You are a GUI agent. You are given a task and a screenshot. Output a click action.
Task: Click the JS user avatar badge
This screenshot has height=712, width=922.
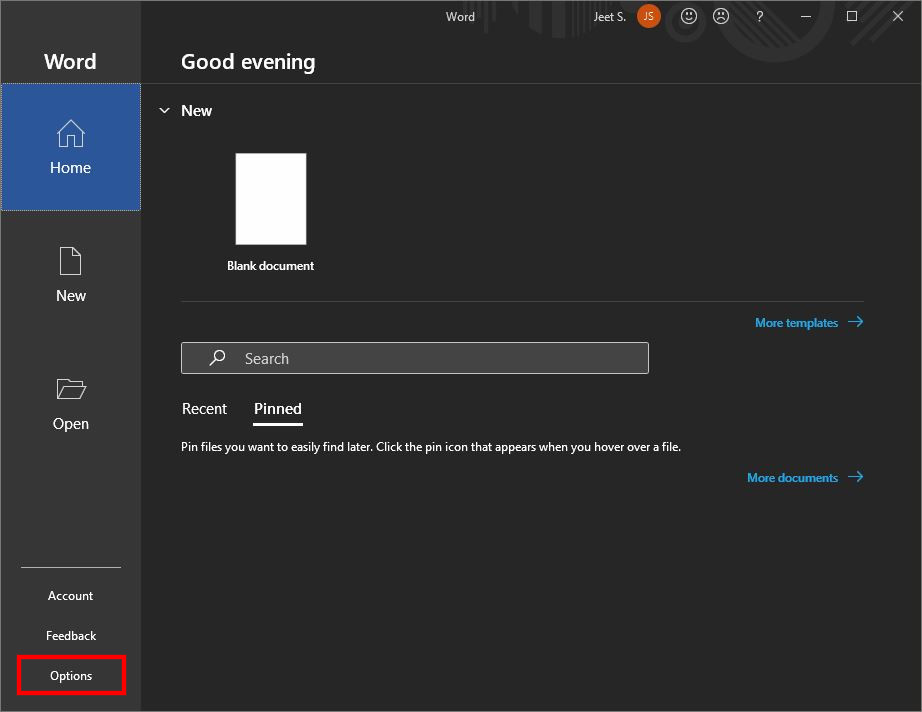[x=647, y=16]
